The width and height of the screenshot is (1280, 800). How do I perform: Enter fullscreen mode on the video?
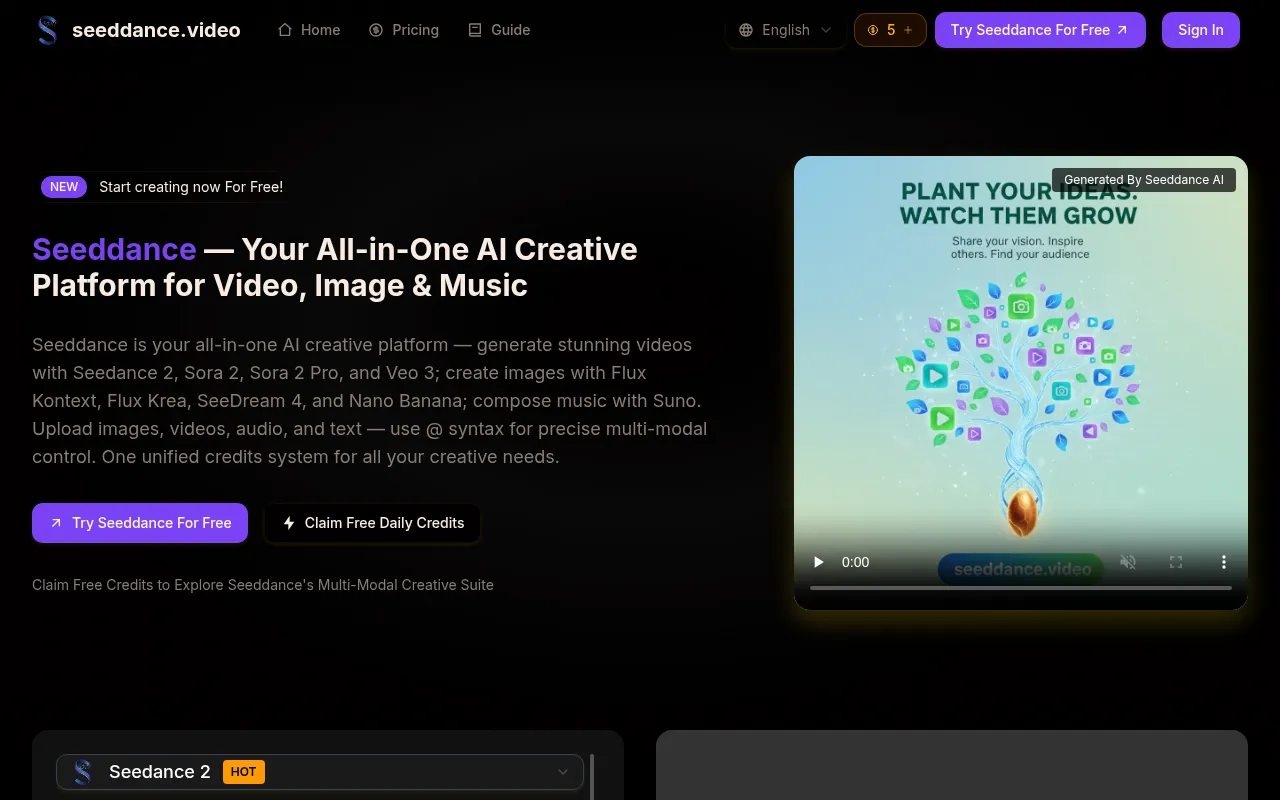(x=1176, y=562)
